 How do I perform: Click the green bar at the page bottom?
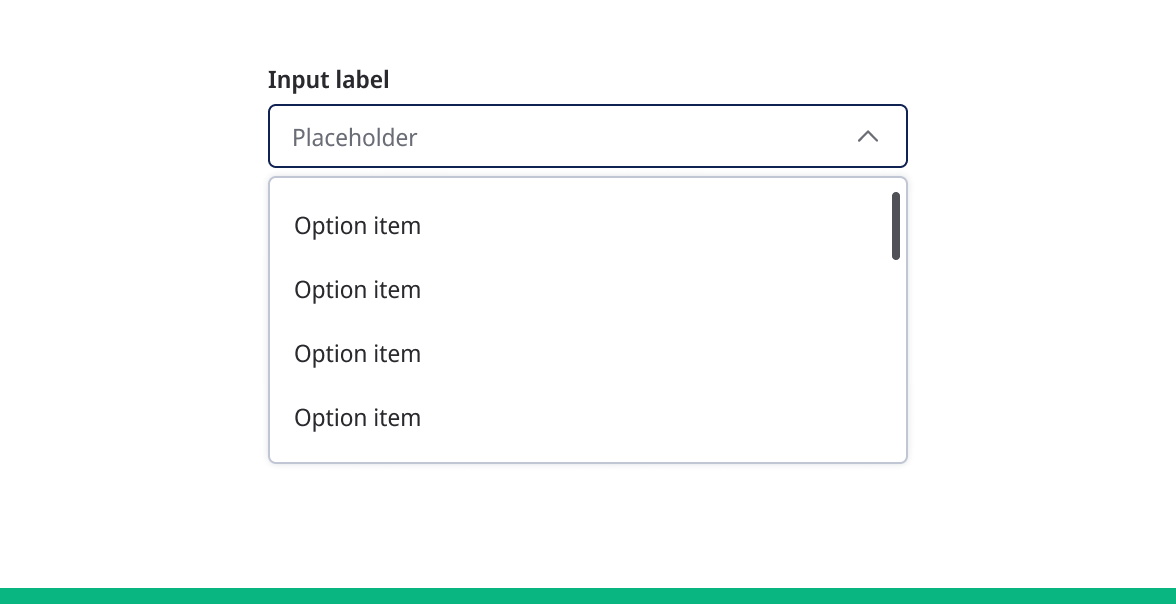point(588,596)
